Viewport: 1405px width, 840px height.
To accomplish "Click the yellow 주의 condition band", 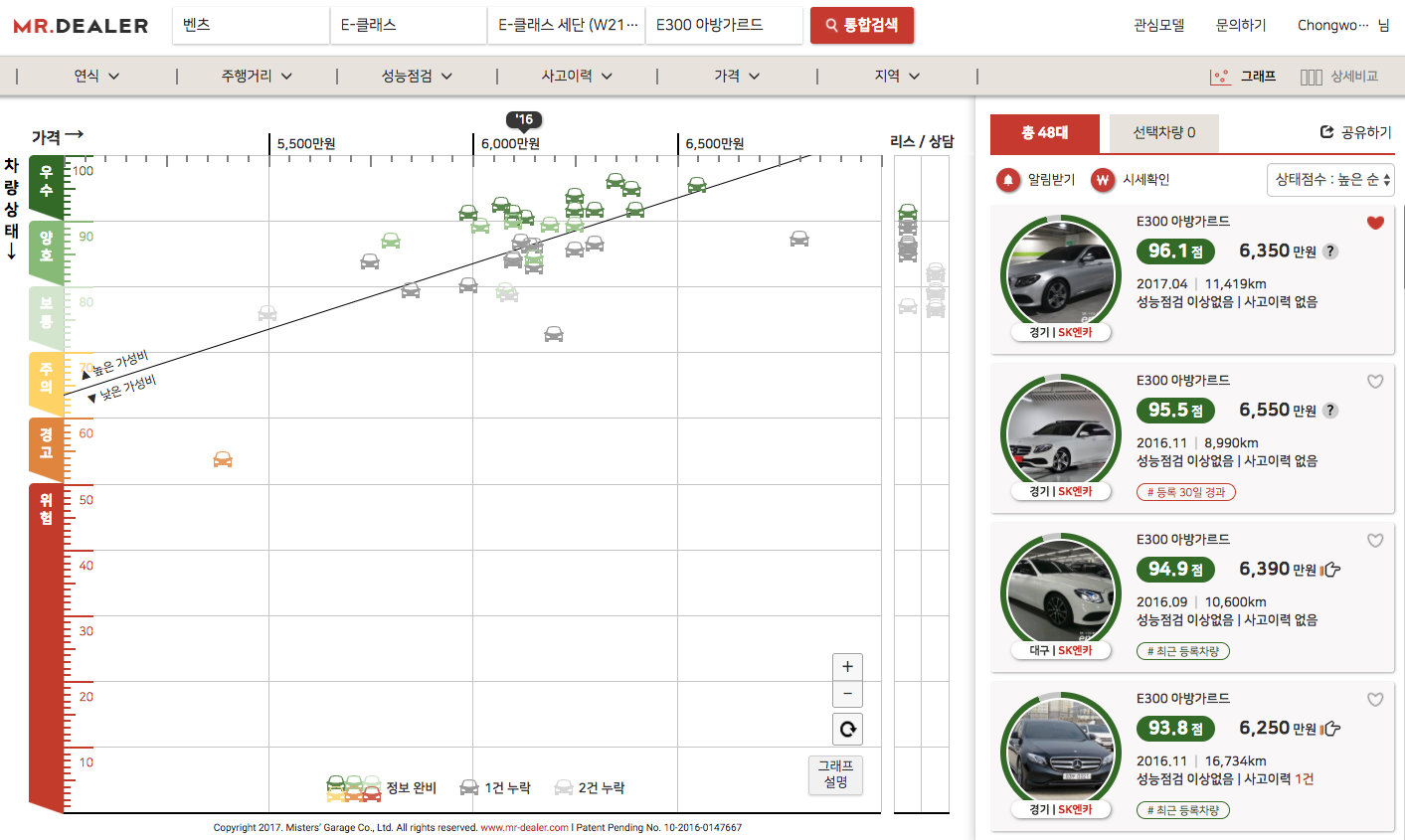I will (x=46, y=383).
